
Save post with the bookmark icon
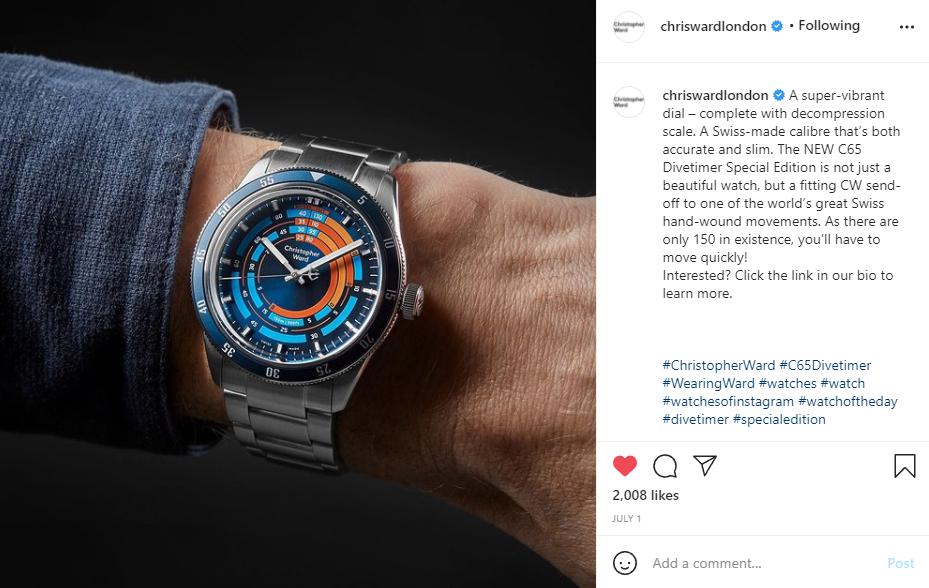[905, 466]
